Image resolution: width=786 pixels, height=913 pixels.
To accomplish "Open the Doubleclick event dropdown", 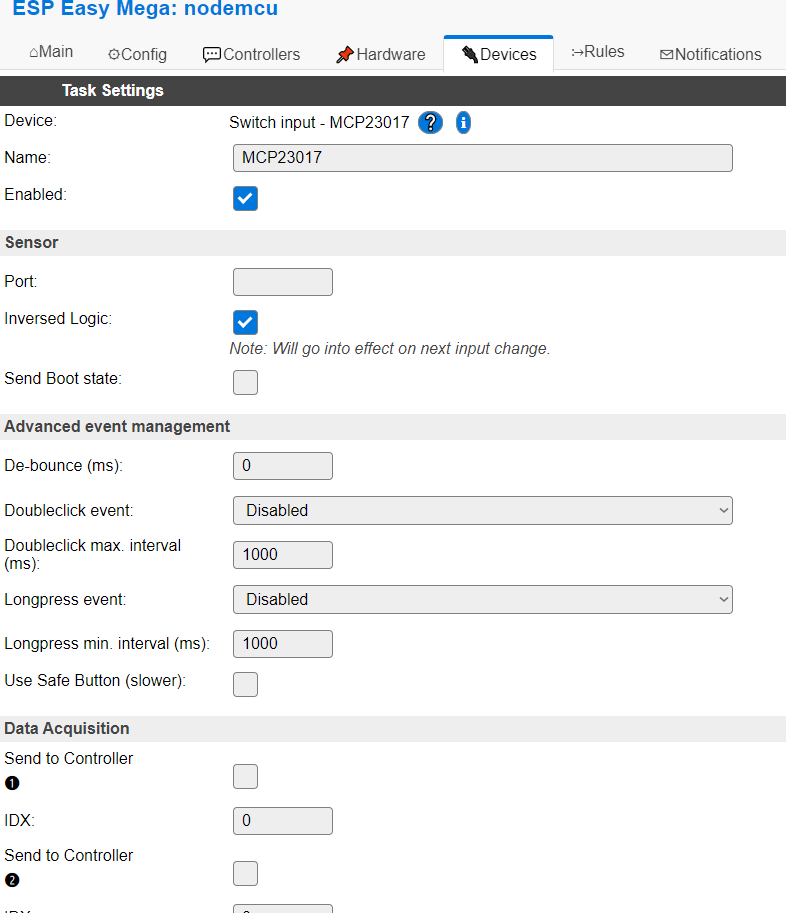I will 483,511.
